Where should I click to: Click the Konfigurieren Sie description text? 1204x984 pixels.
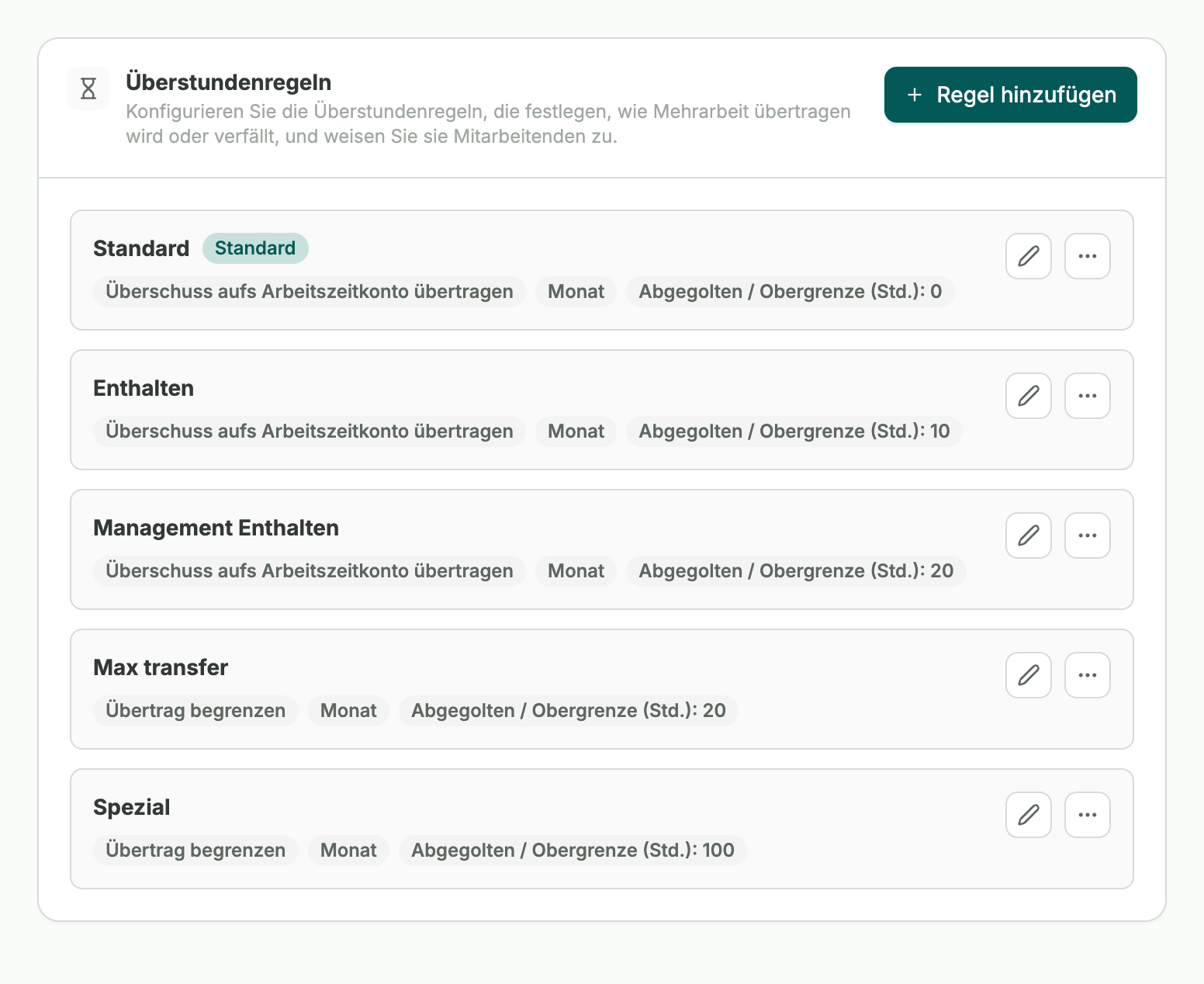pos(489,124)
